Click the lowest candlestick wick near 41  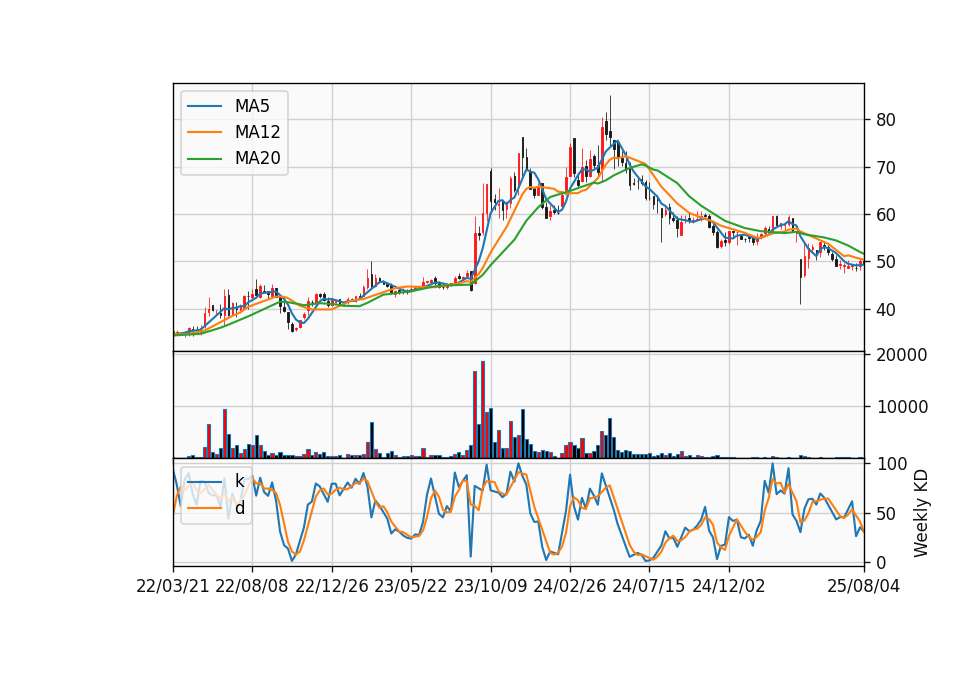point(800,282)
